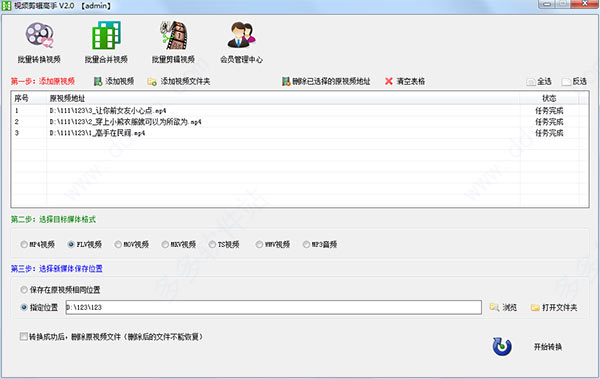
Task: Click the 添加视频 toolbar icon
Action: (x=98, y=81)
